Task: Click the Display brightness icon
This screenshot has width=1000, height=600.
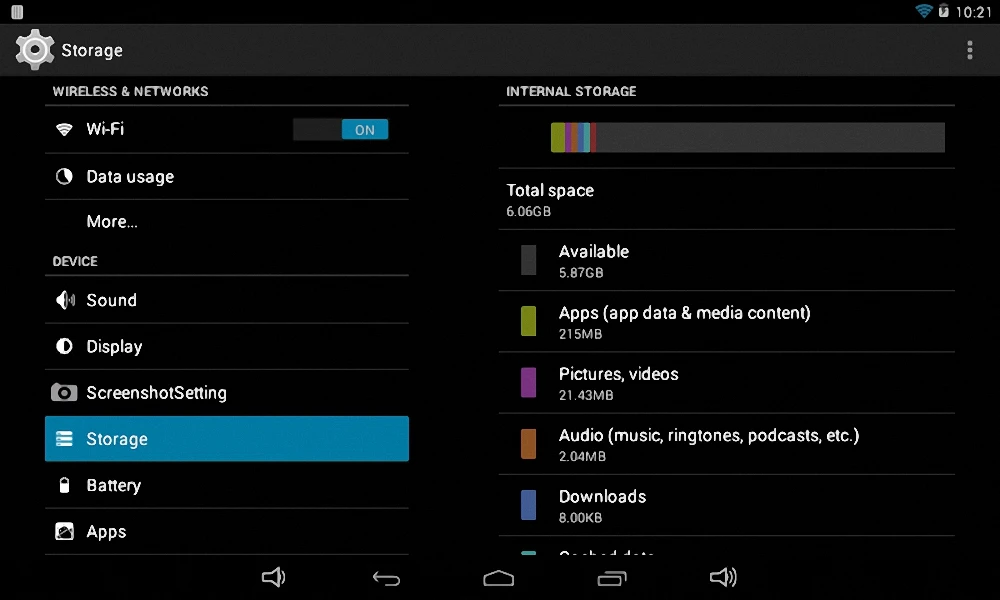Action: (64, 346)
